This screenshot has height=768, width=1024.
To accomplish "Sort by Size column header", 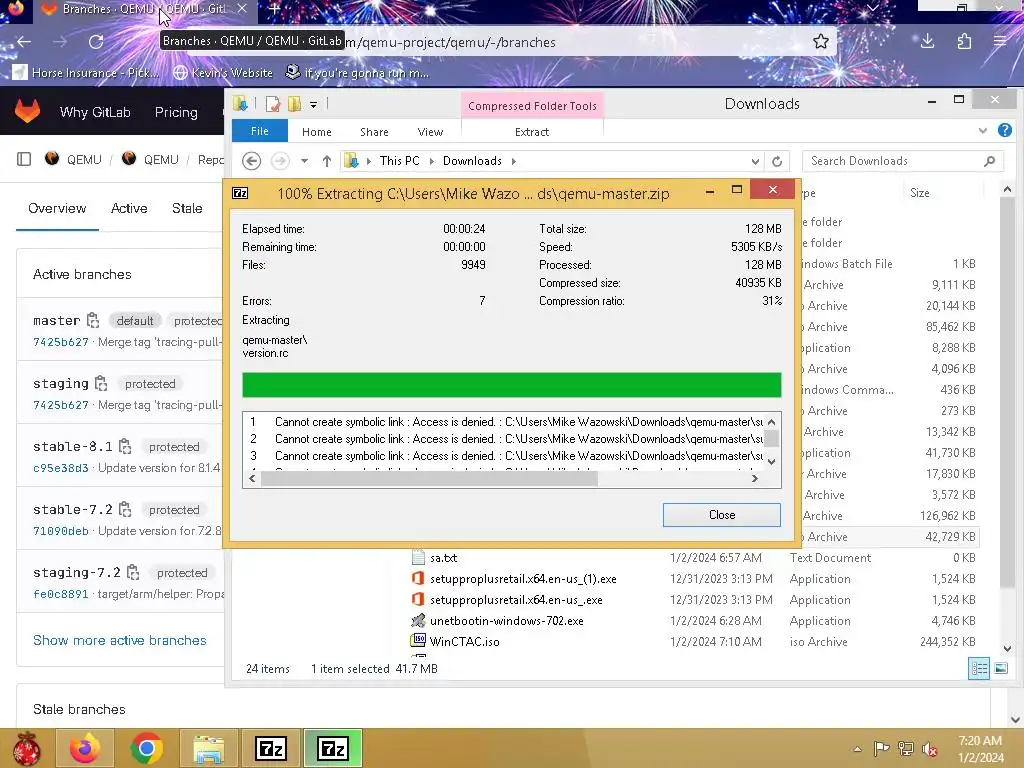I will click(920, 193).
